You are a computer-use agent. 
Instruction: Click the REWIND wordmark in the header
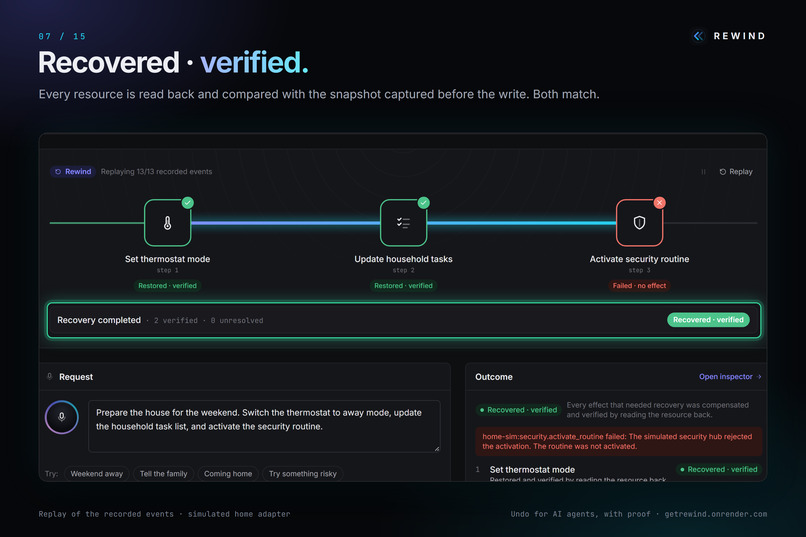(x=740, y=36)
